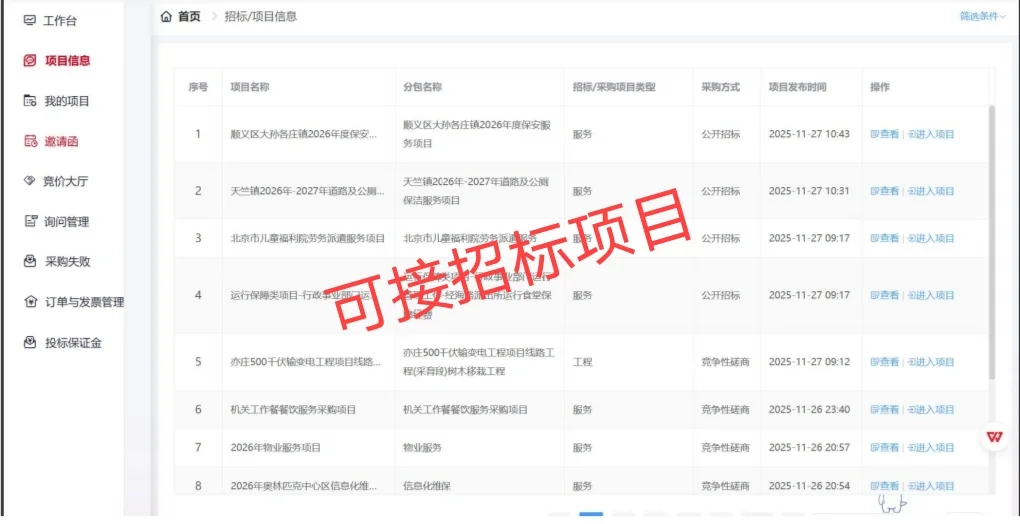Screen dimensions: 1020x524
Task: Click the date 2025-11-26 23:40
Action: click(809, 410)
